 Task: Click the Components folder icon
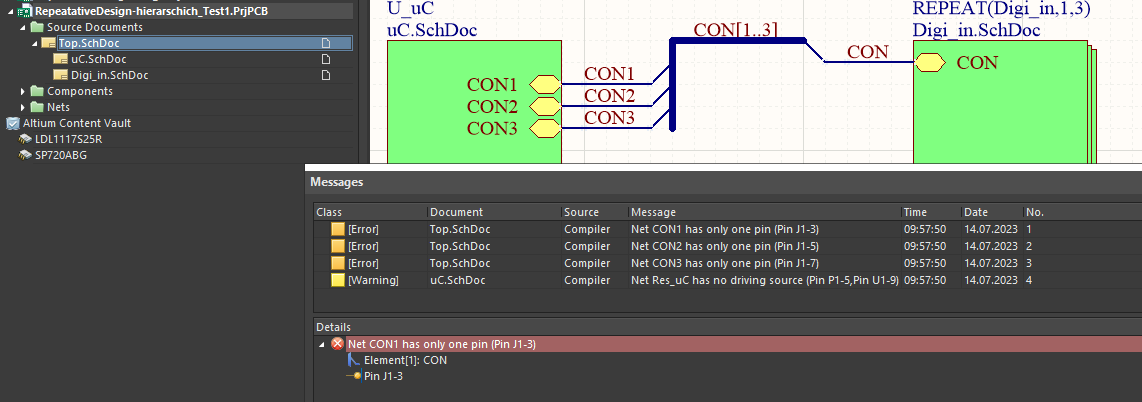36,92
